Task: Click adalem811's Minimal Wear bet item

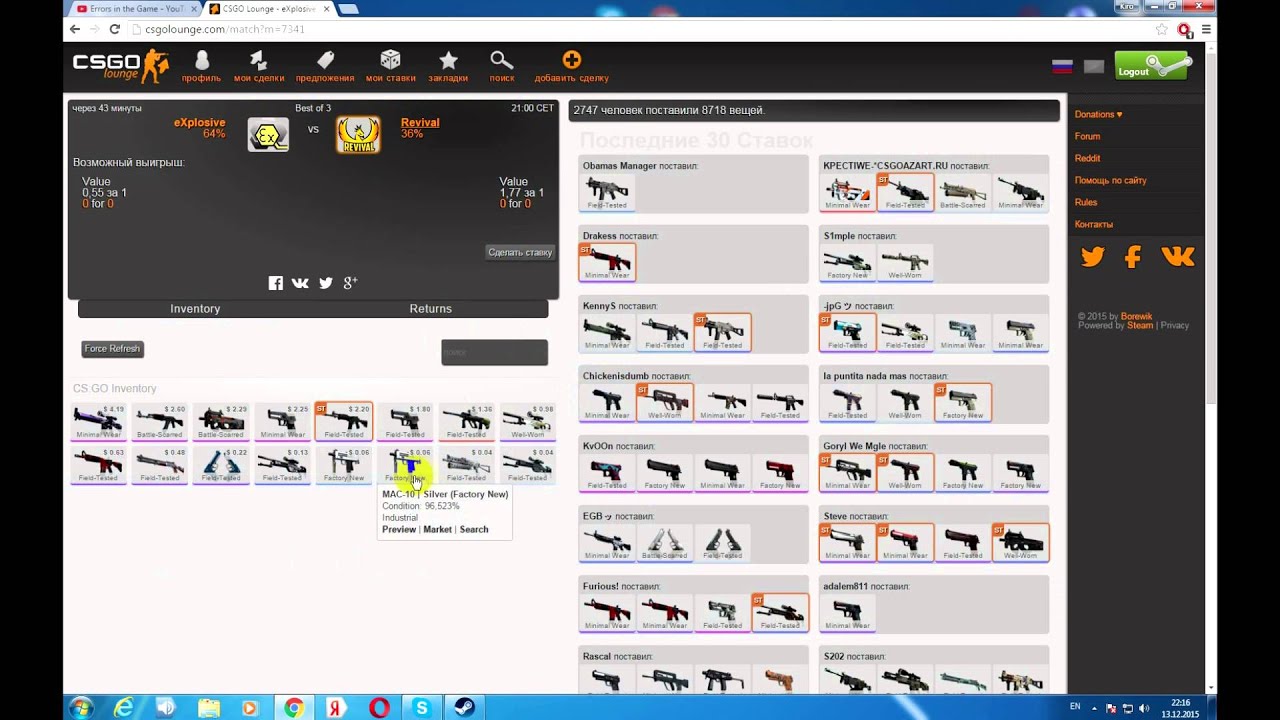Action: [847, 612]
